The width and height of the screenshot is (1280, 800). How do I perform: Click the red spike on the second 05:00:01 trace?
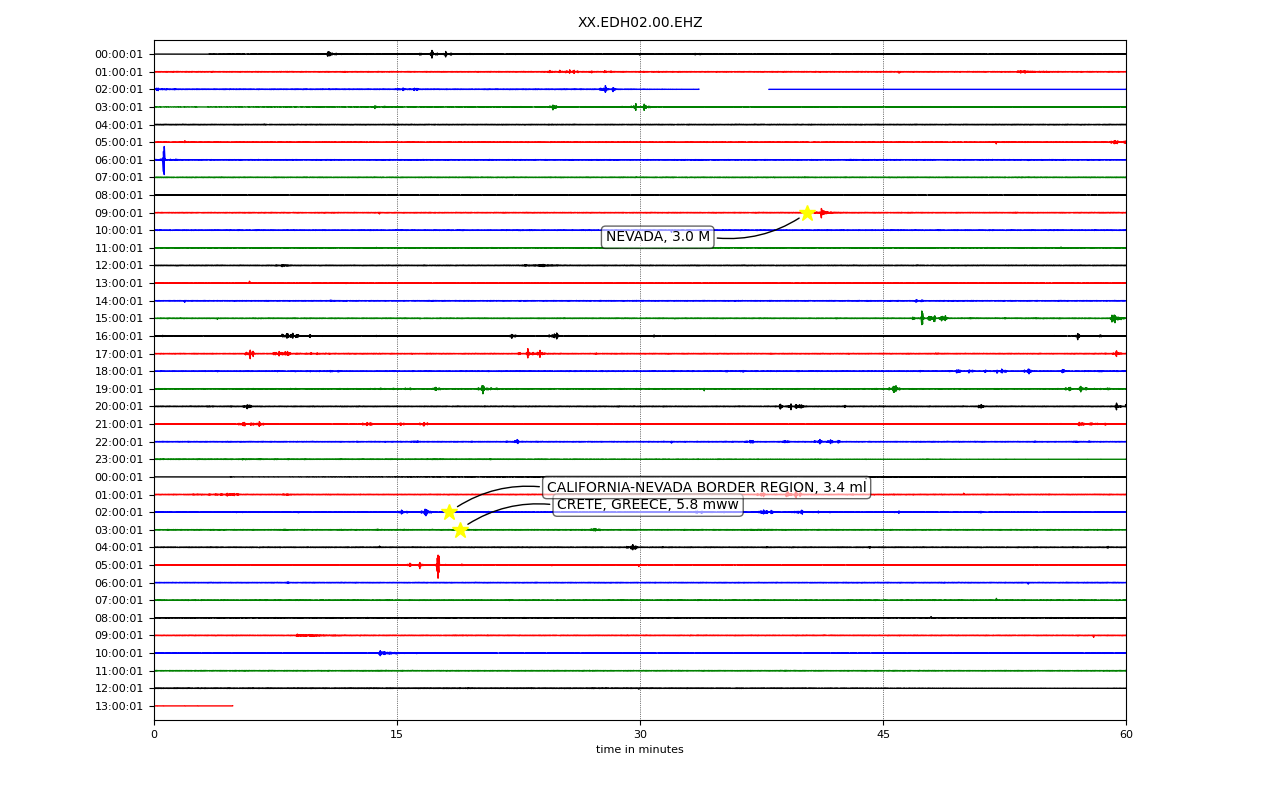click(x=437, y=566)
